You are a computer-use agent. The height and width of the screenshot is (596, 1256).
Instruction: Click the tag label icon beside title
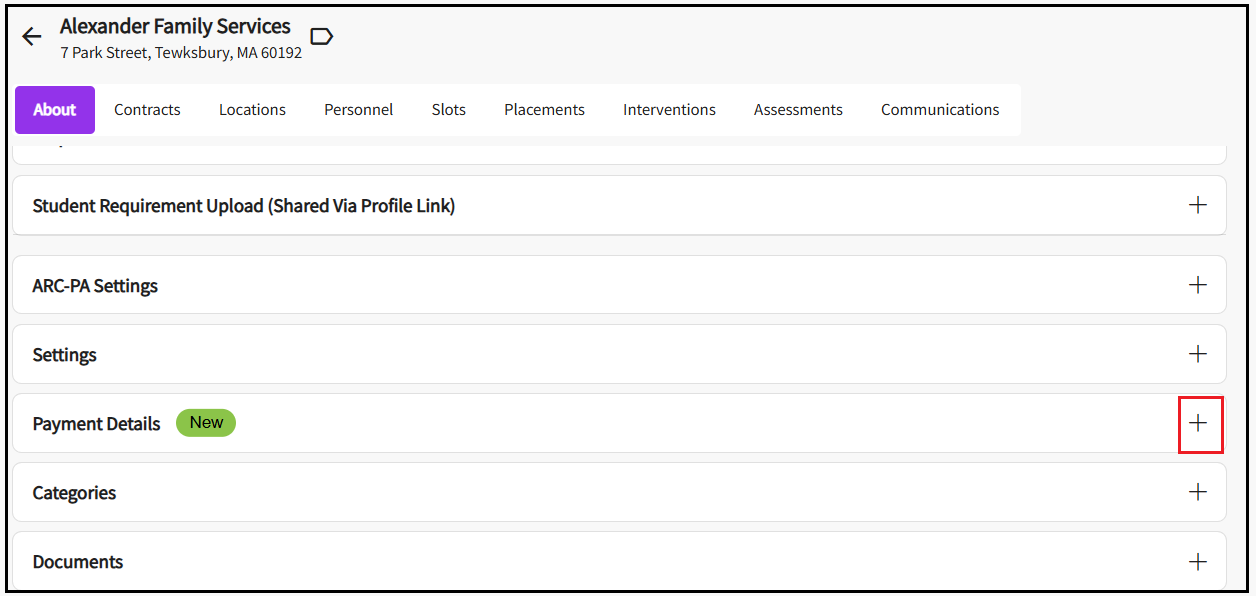[321, 37]
